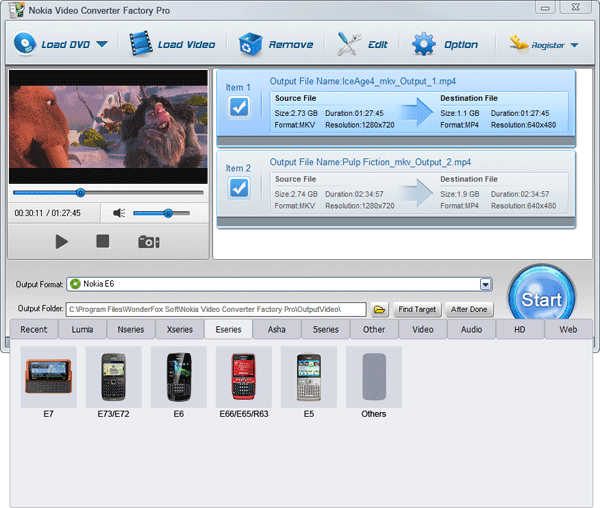Click the video preview thumbnail
This screenshot has width=600, height=508.
(x=108, y=127)
